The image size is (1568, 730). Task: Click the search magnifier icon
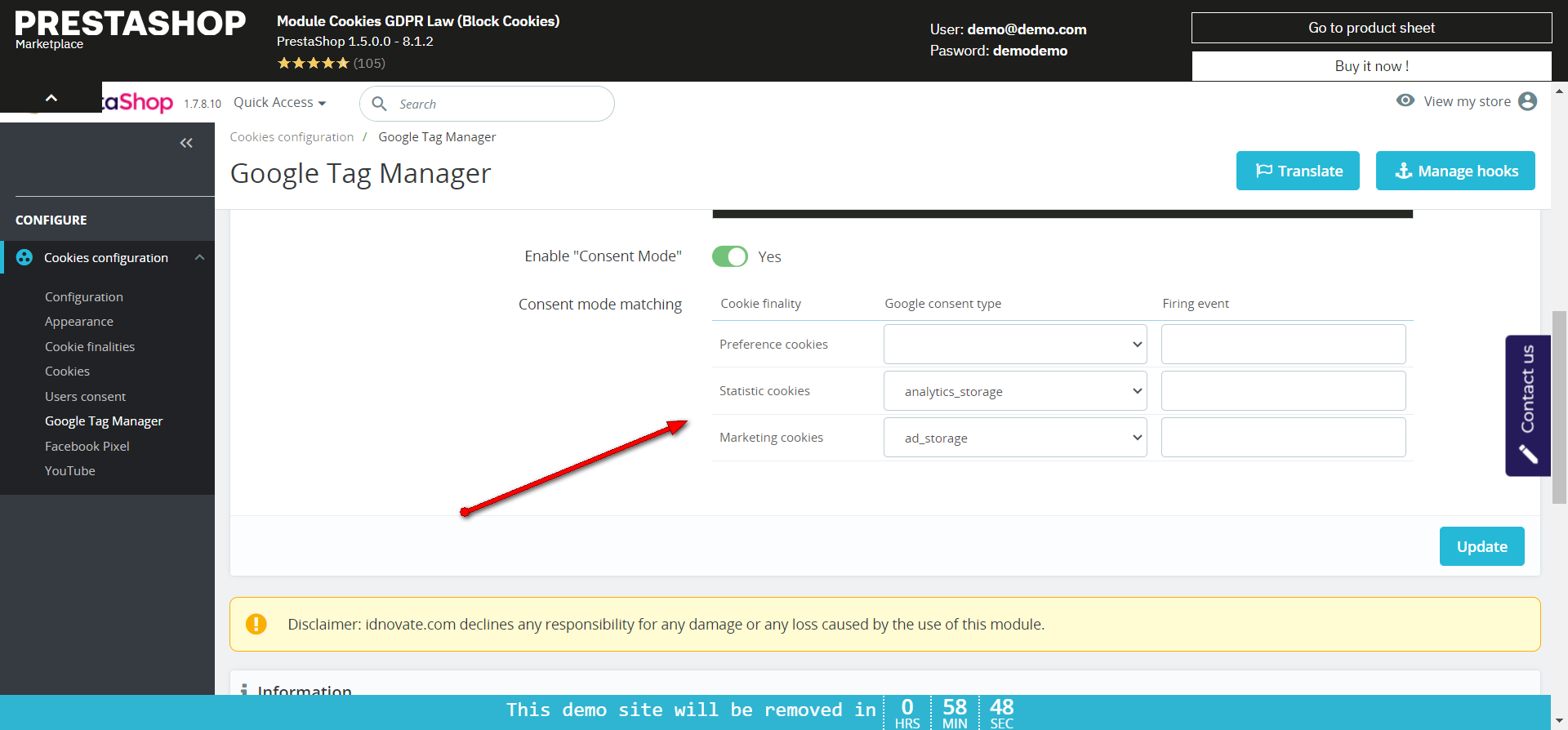[x=379, y=104]
